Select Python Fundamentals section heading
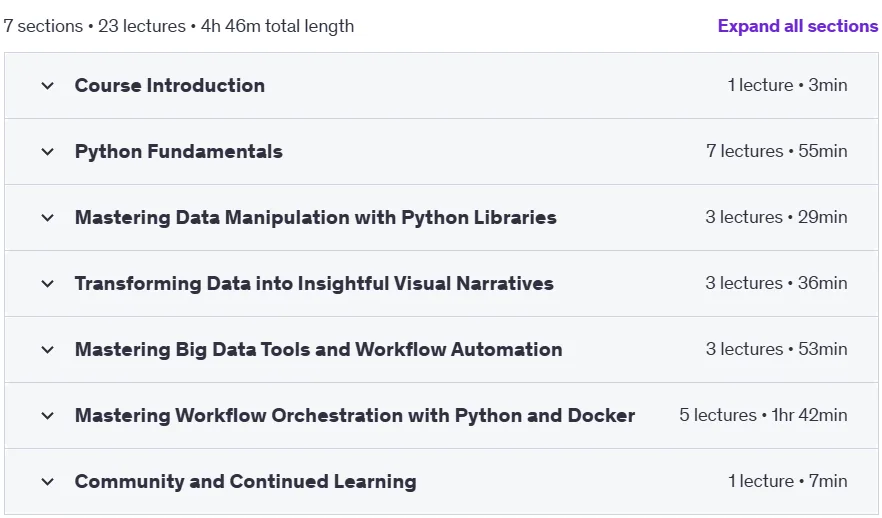 coord(179,151)
